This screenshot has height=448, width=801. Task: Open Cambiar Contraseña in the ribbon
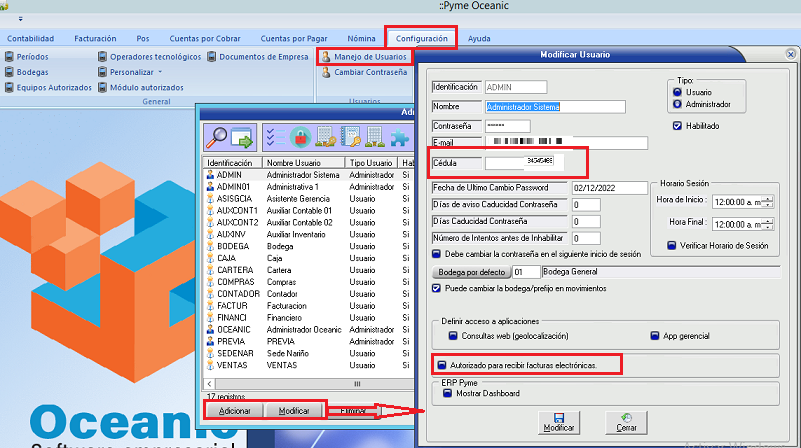[325, 73]
